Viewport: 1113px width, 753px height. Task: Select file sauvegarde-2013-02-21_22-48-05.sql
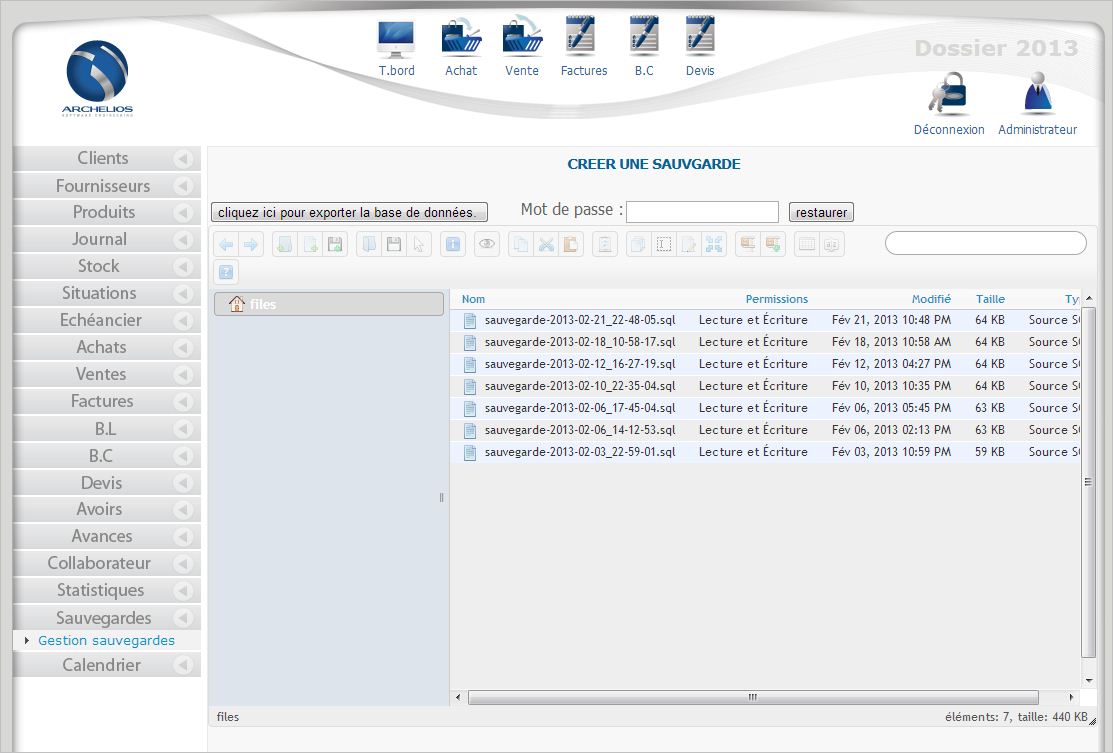click(x=579, y=320)
